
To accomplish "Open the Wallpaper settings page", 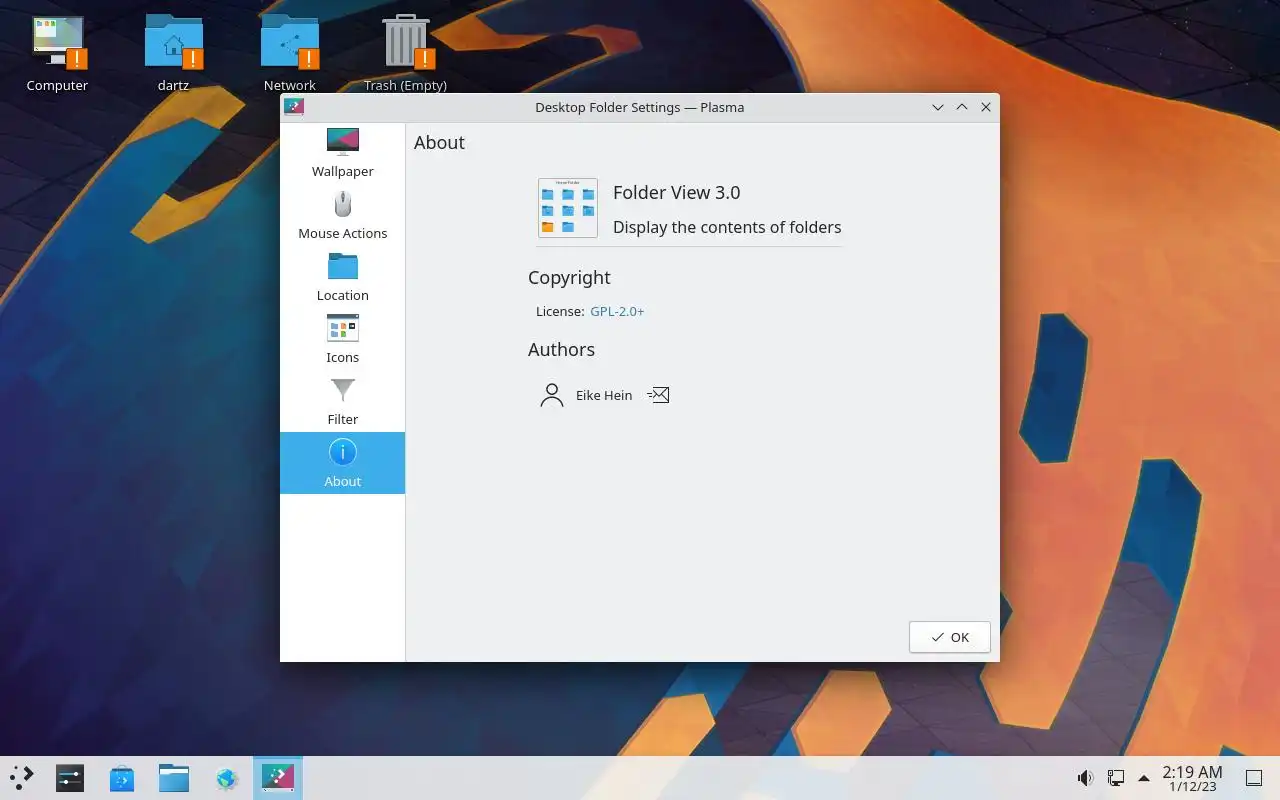I will pyautogui.click(x=342, y=153).
